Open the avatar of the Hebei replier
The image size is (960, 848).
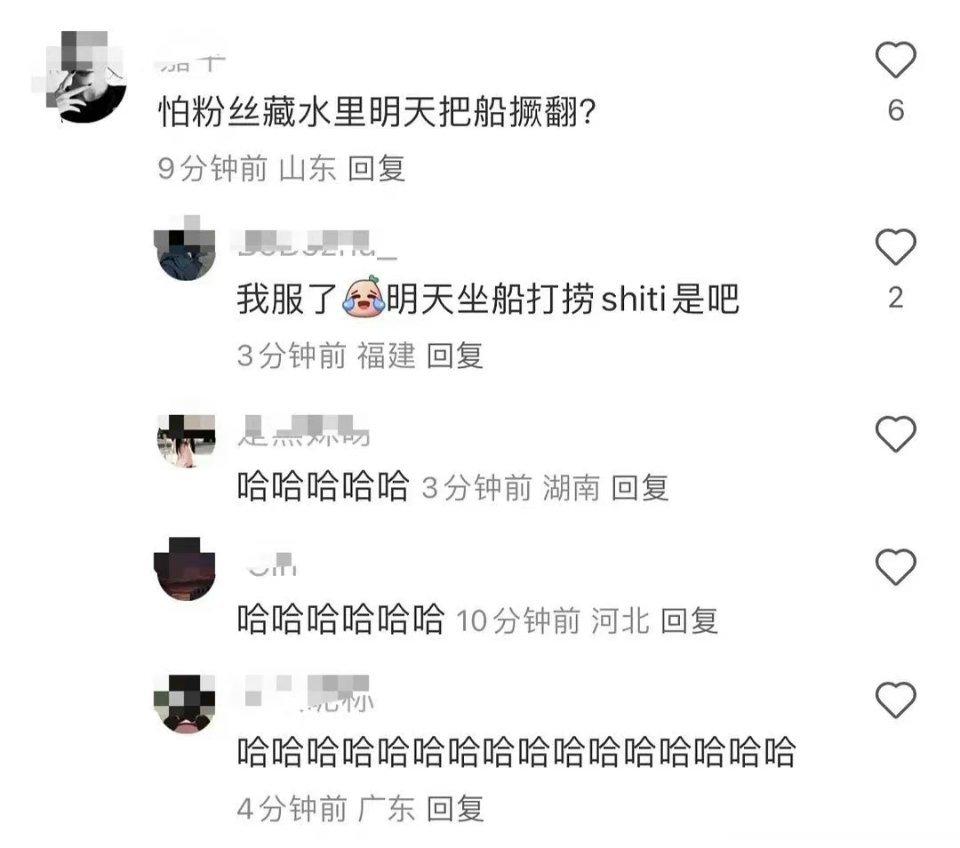(184, 569)
